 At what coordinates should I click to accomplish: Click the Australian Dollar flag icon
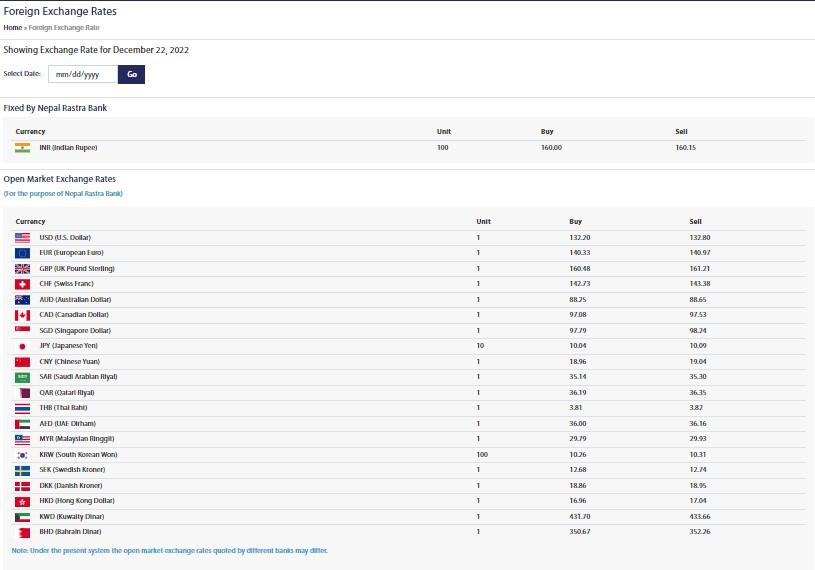(x=22, y=299)
